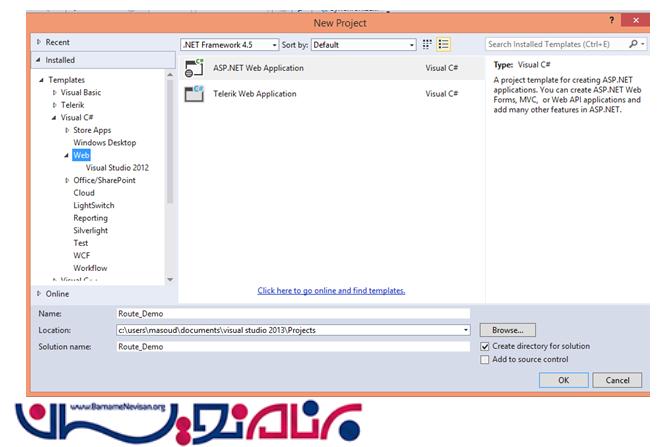Expand the Visual Basic node arrow
Viewport: 661px width, 447px height.
(x=54, y=92)
